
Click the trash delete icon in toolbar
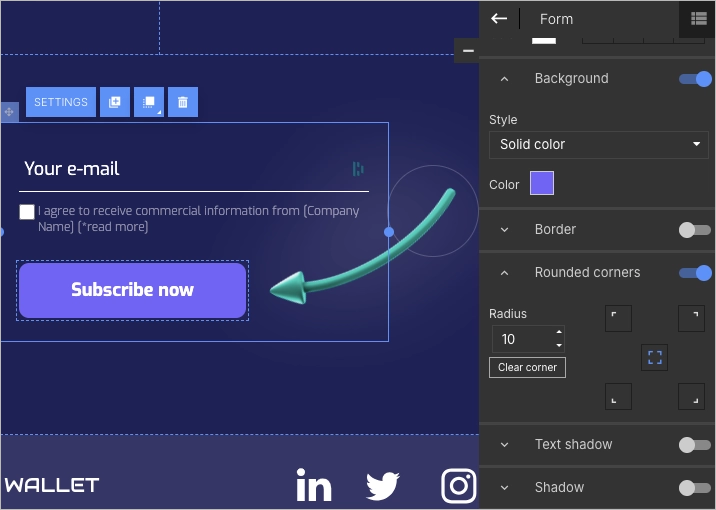pos(183,102)
